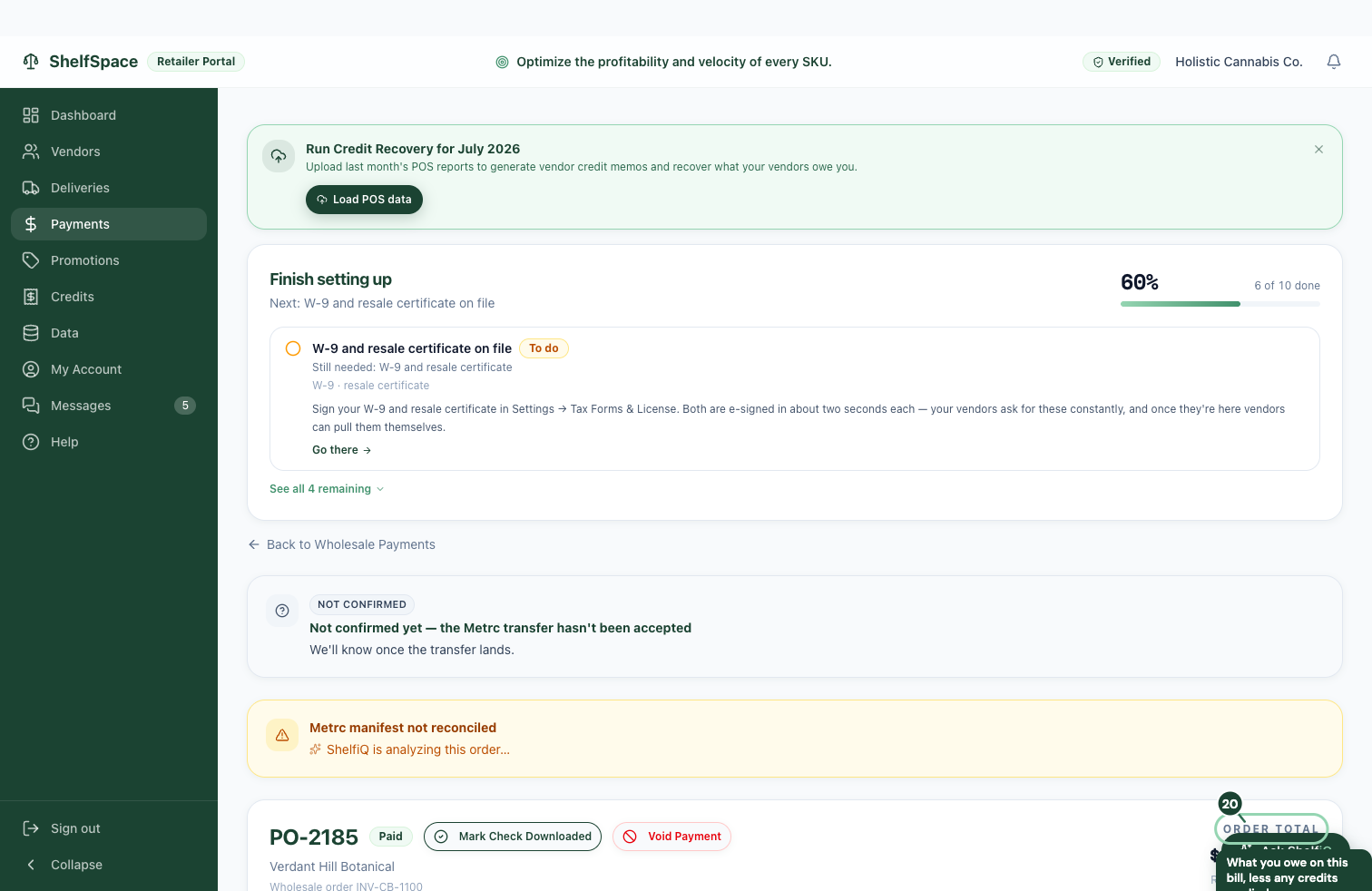Click the Vendors people icon
Image resolution: width=1372 pixels, height=891 pixels.
[x=31, y=152]
